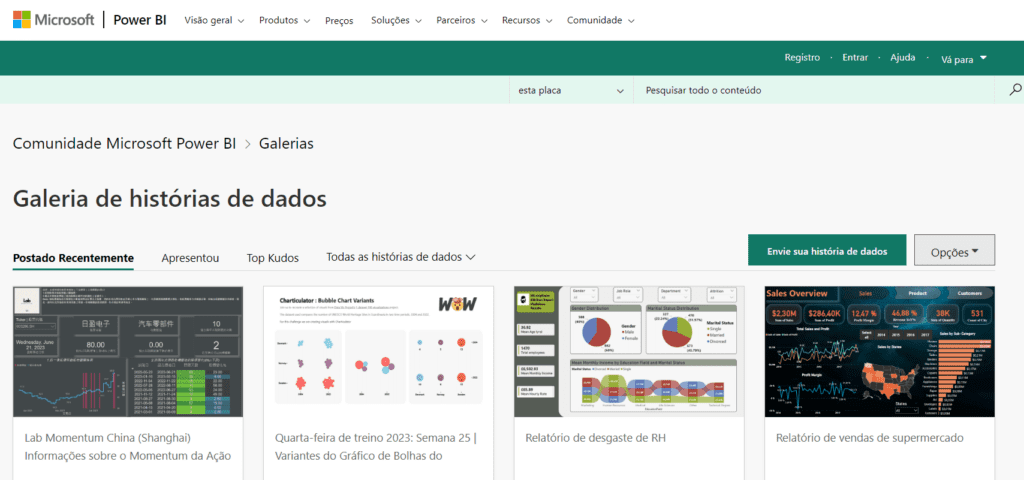Expand 'Todas as histórias de dados' filter

(400, 257)
